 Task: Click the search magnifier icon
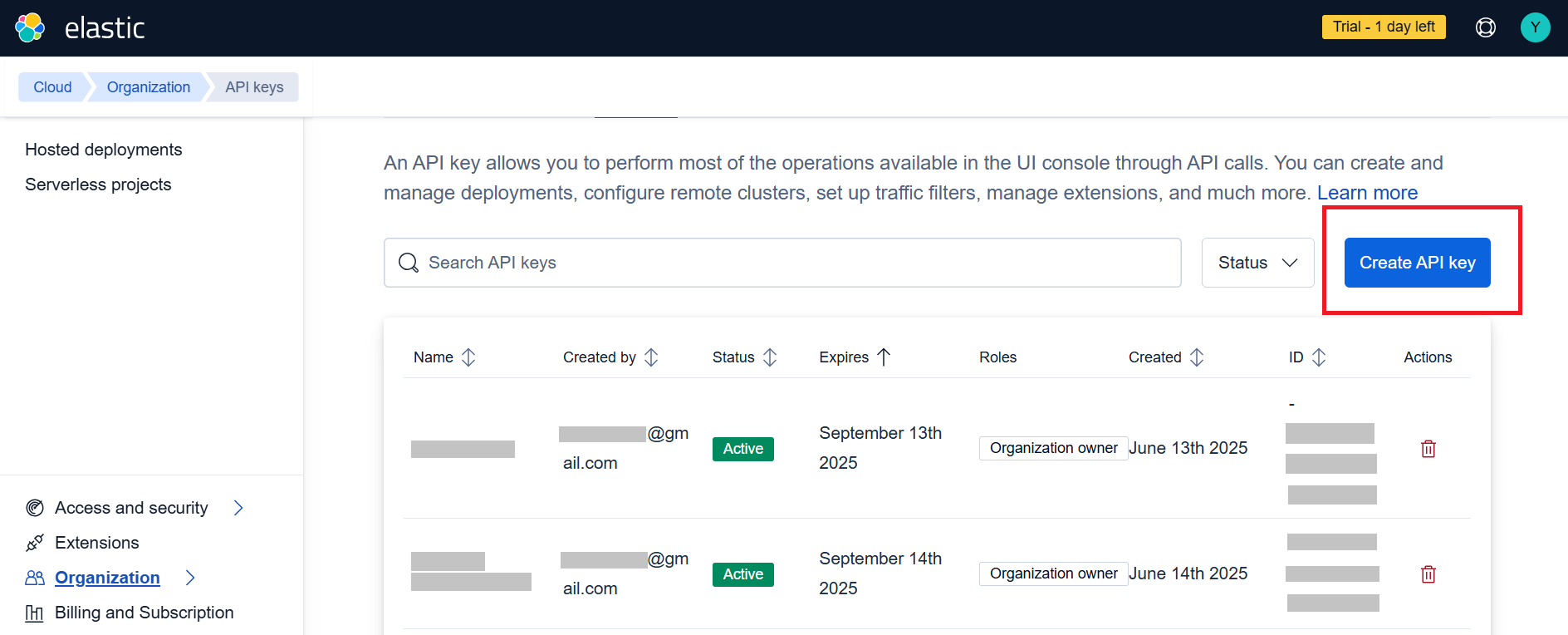pos(408,263)
